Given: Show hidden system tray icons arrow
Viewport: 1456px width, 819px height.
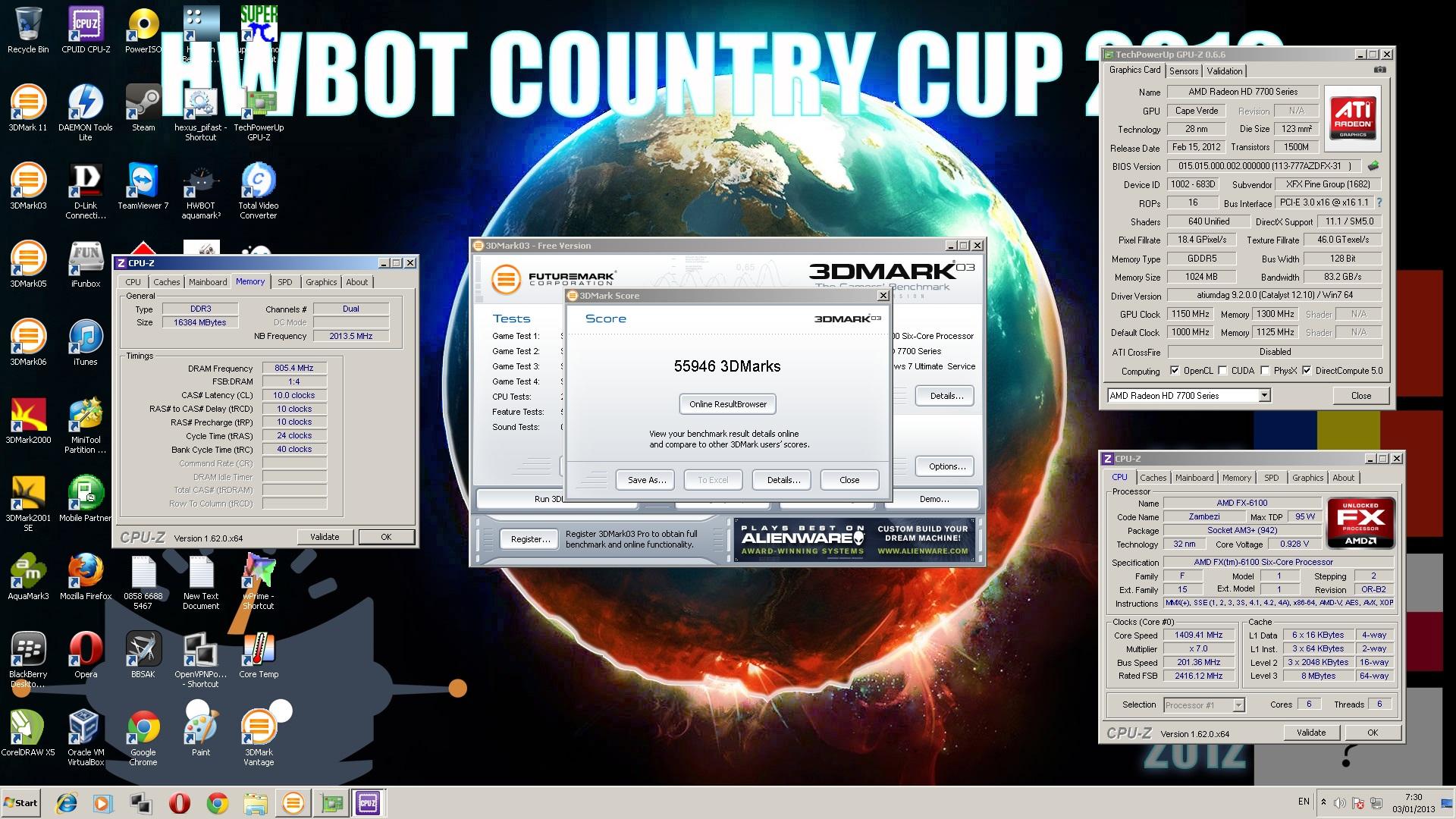Looking at the screenshot, I should 1323,802.
